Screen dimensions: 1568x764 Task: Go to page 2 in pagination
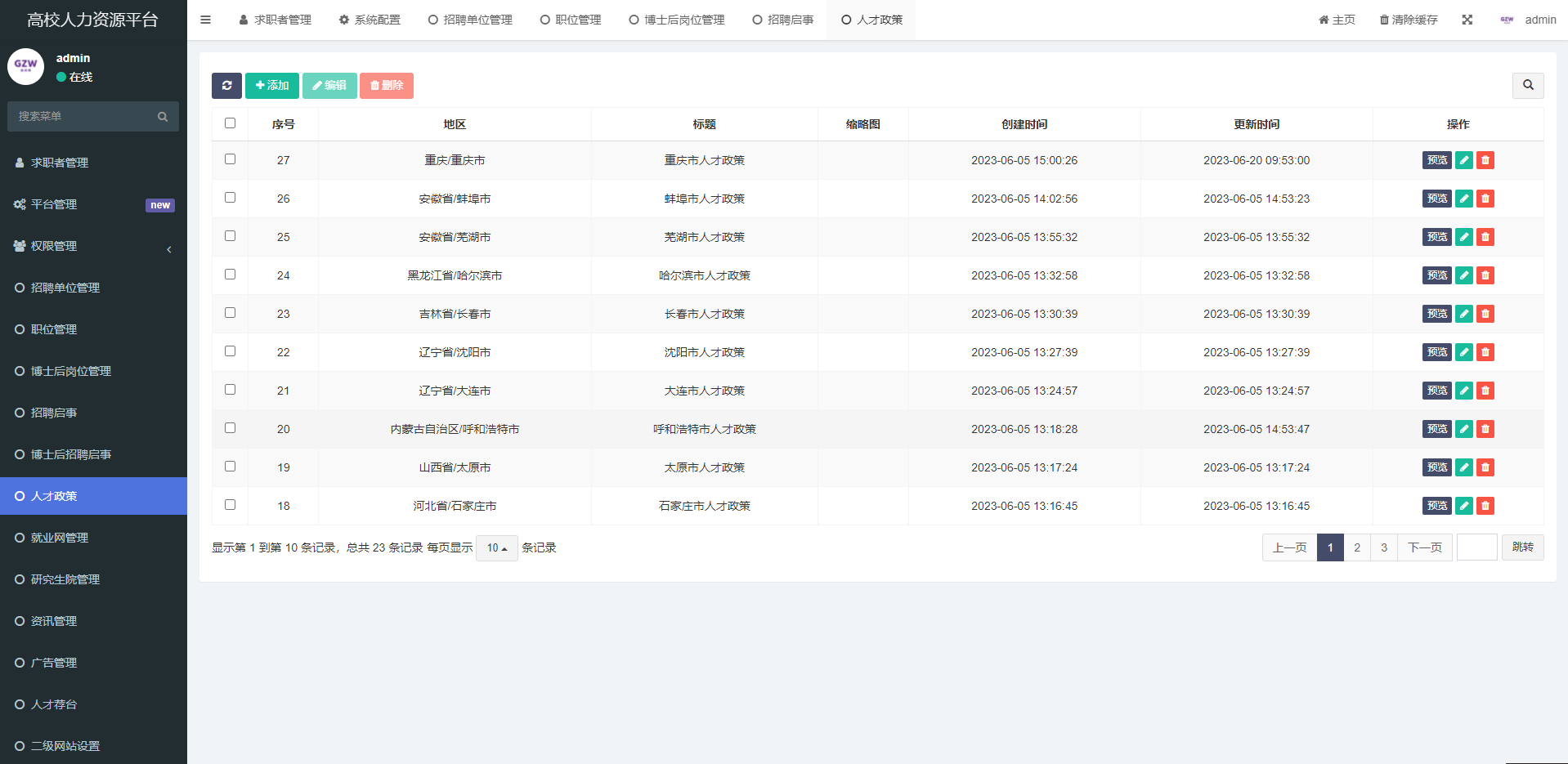(1356, 547)
